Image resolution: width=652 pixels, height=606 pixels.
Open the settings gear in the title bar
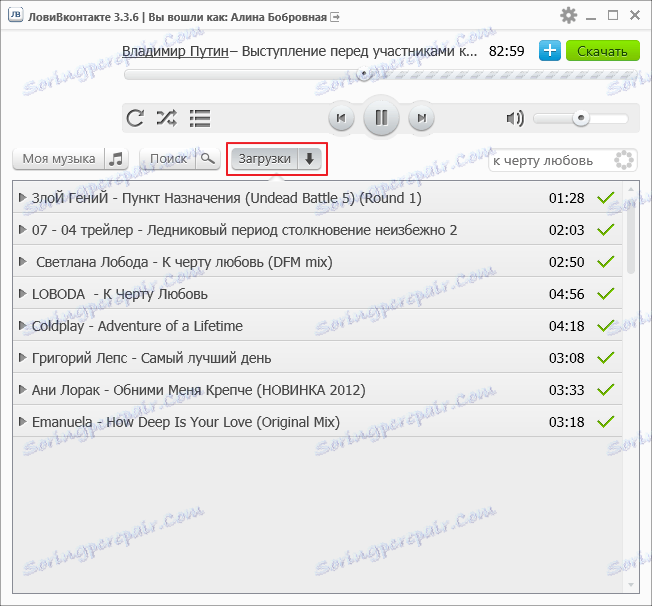click(x=568, y=16)
